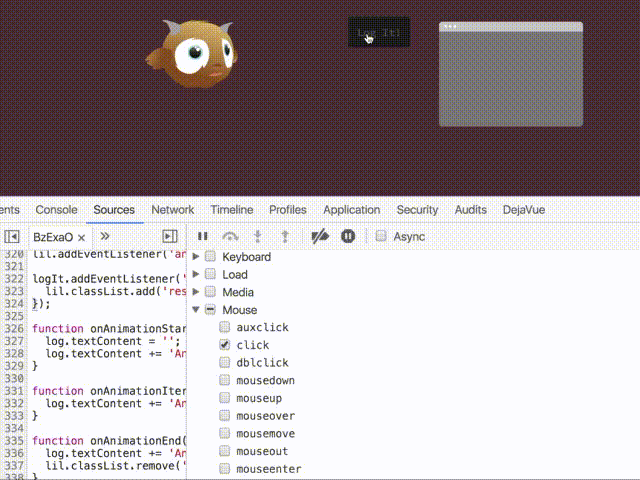Step over next function call
640x480 pixels.
tap(230, 237)
